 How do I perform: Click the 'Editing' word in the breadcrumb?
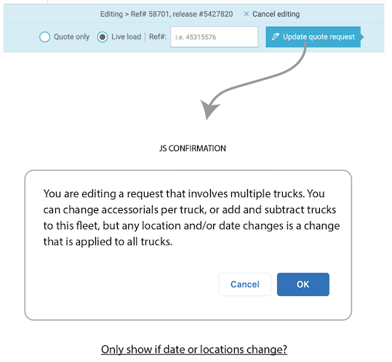[112, 14]
